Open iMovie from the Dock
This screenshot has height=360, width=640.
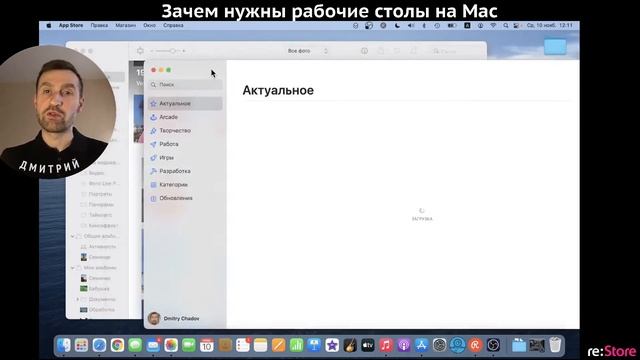[x=332, y=345]
